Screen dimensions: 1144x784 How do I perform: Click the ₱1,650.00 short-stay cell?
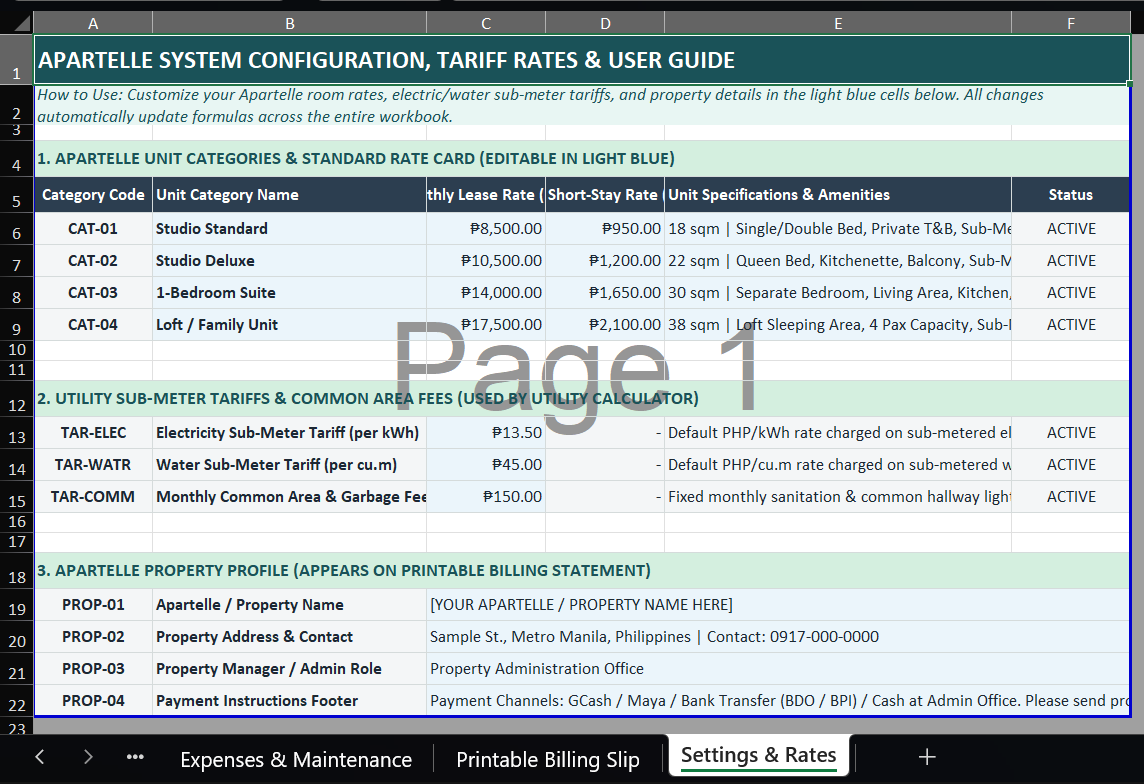tap(605, 292)
